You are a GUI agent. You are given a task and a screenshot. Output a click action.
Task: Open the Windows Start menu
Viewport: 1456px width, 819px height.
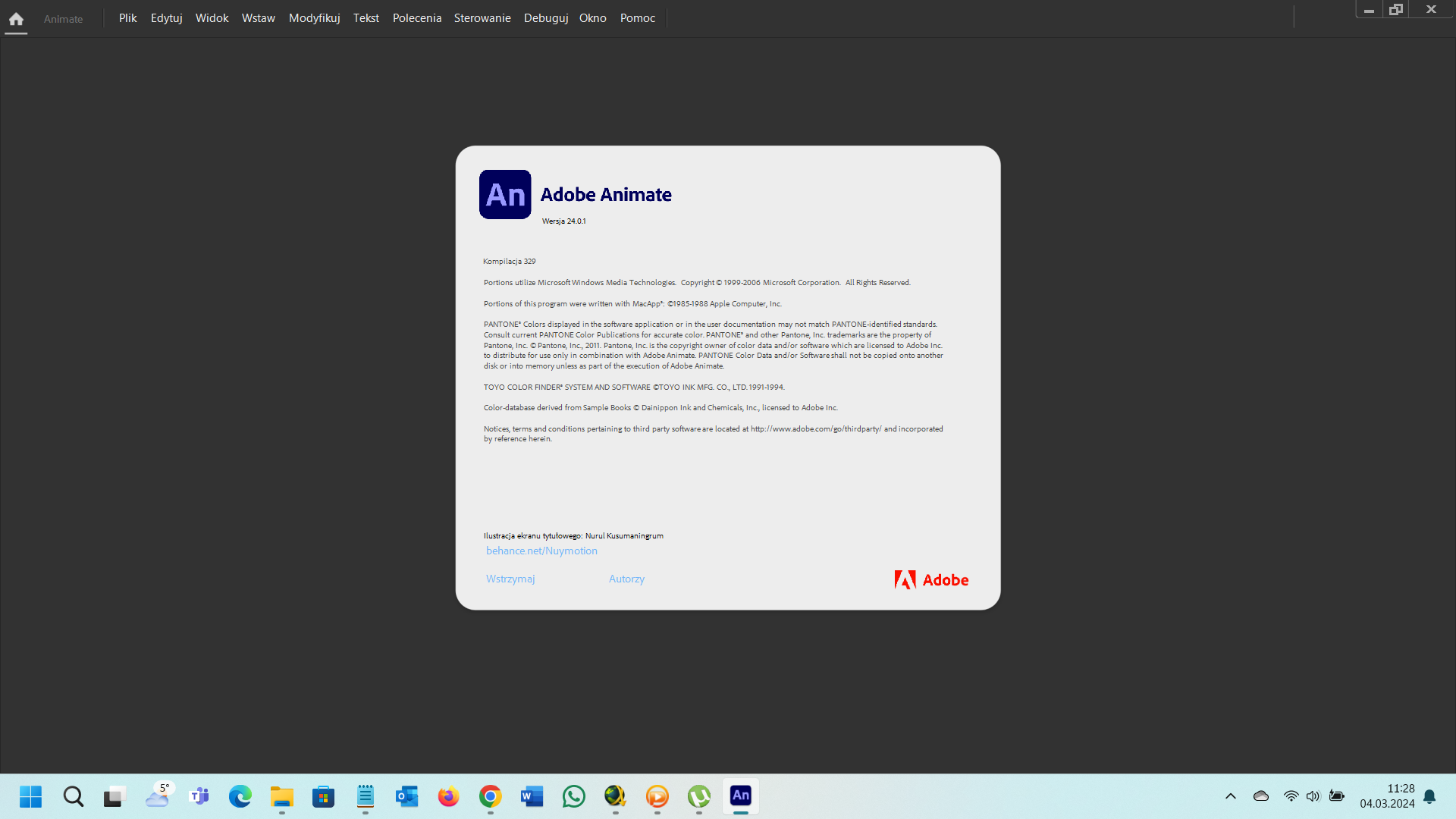click(x=31, y=796)
